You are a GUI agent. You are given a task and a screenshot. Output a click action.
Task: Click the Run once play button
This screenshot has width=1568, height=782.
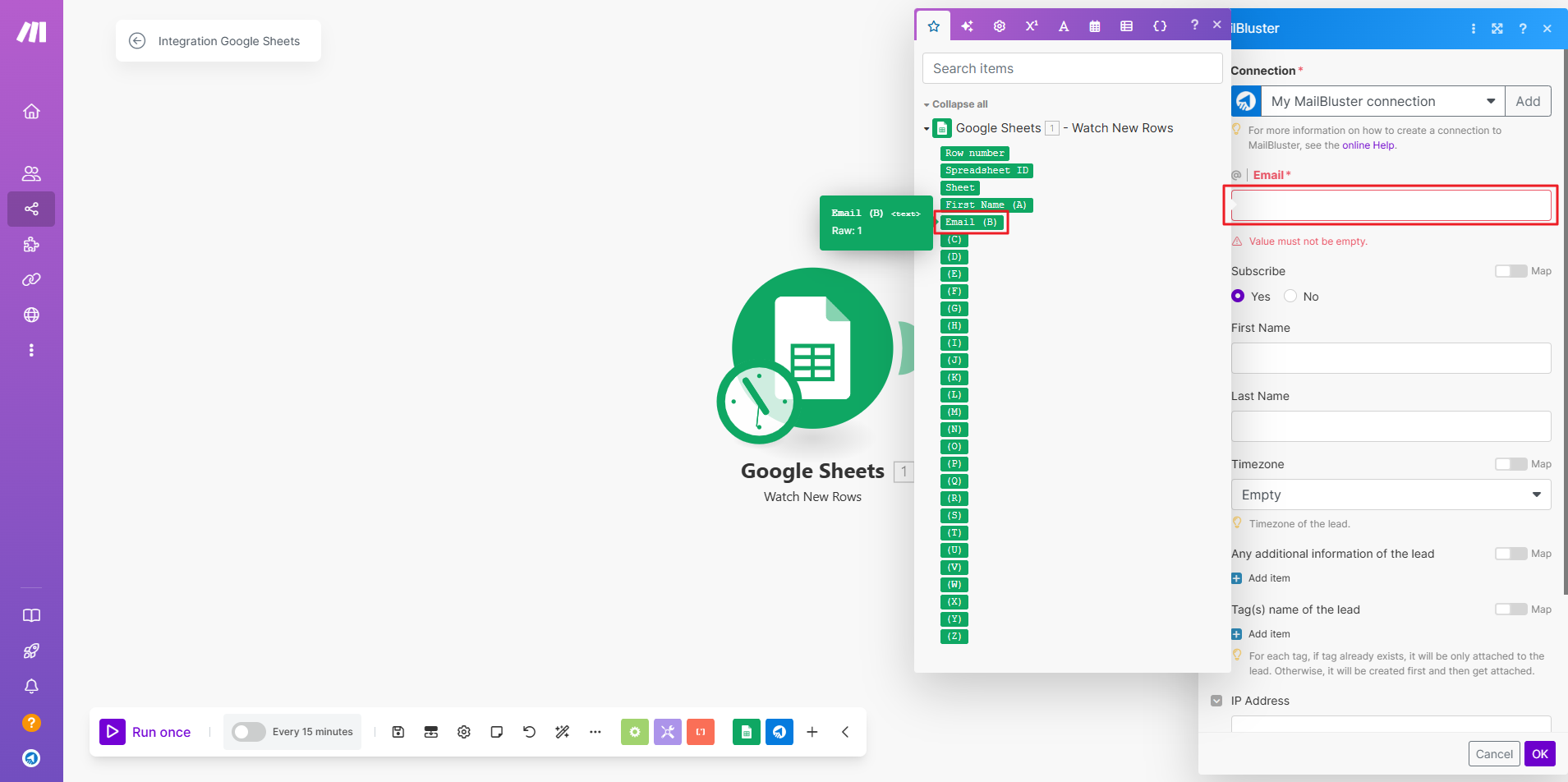pos(113,731)
